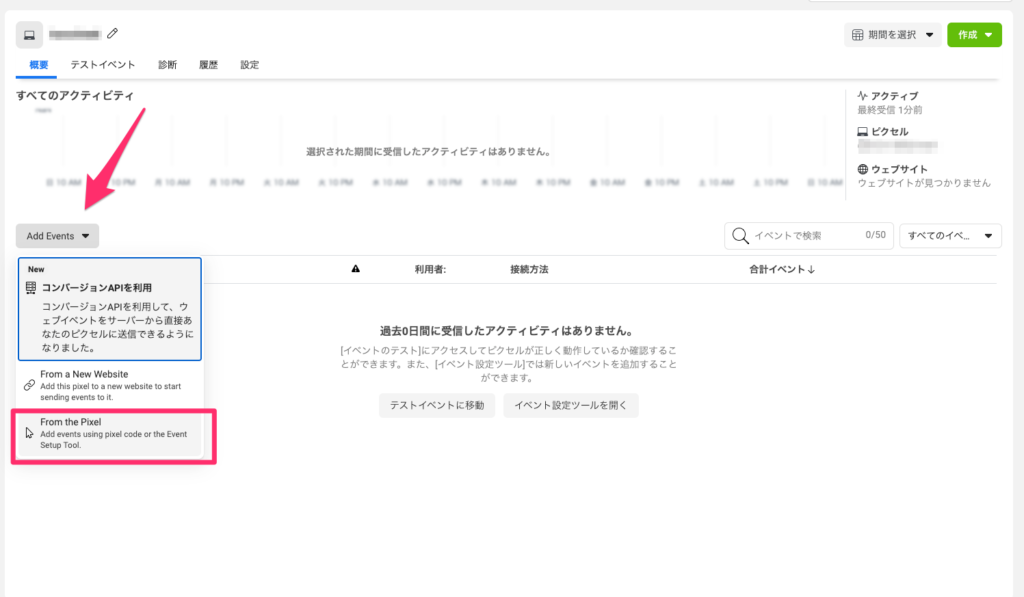
Task: Click the laptop data source icon at top left
Action: pos(30,35)
